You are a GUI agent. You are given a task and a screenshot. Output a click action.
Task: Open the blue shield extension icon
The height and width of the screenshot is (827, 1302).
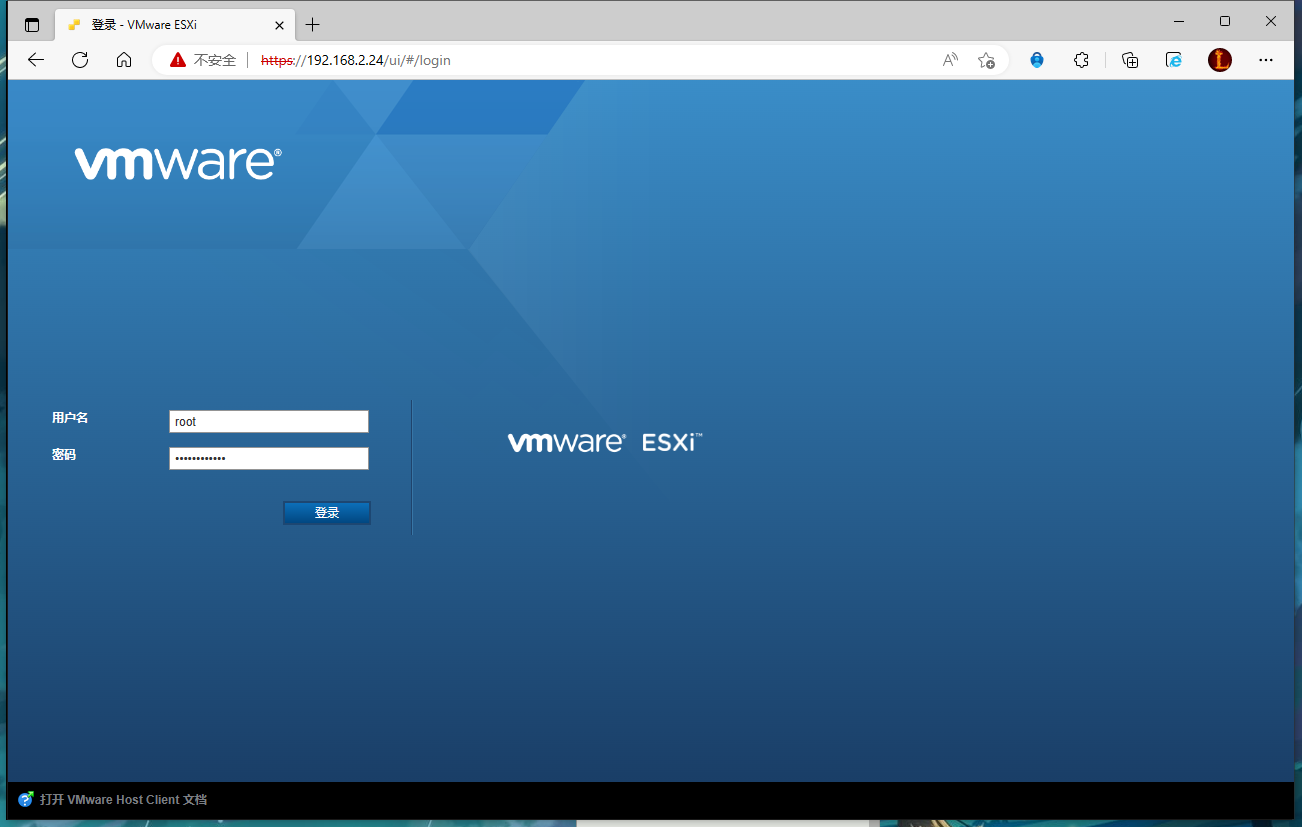click(1037, 60)
